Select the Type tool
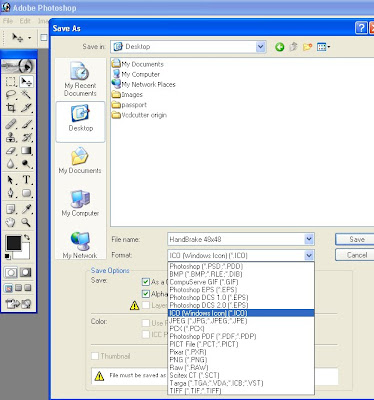Image resolution: width=374 pixels, height=400 pixels. click(x=26, y=180)
